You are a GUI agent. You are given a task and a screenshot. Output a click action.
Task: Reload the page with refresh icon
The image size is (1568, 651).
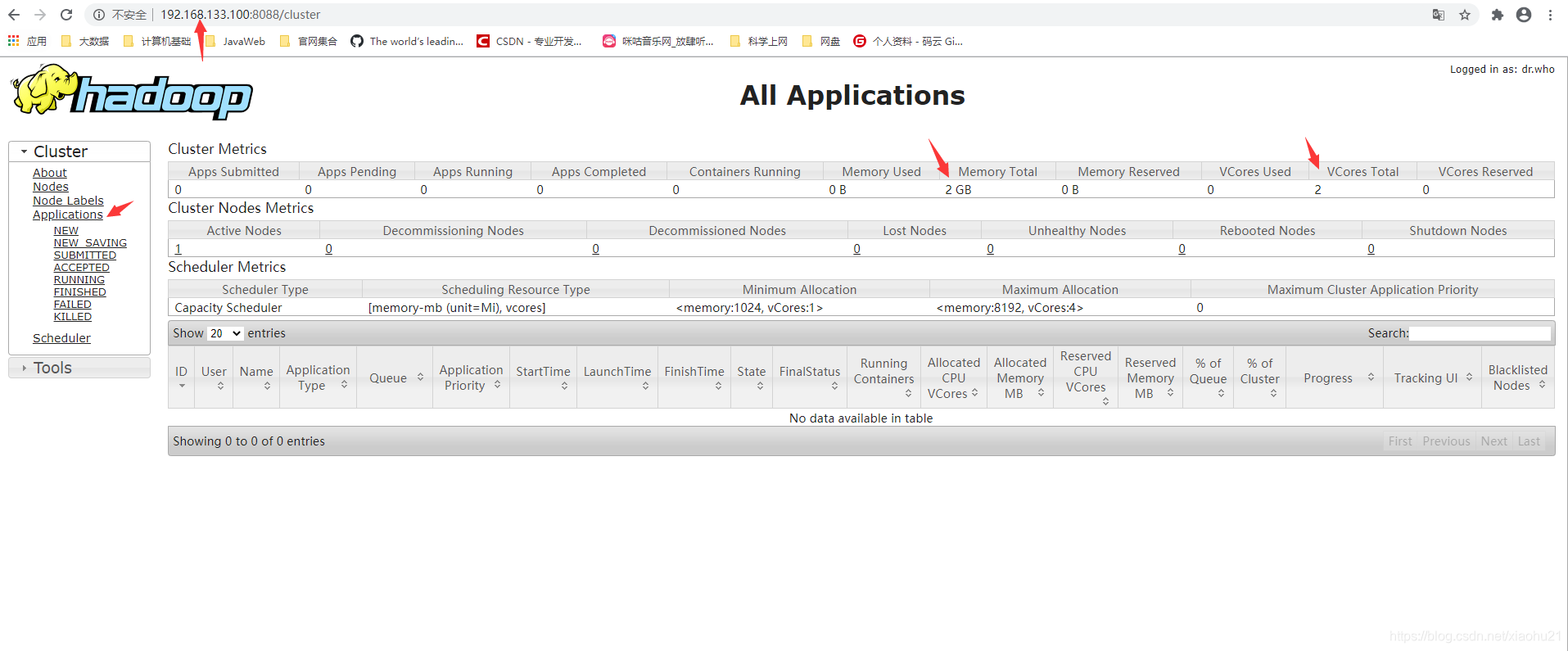click(x=66, y=15)
